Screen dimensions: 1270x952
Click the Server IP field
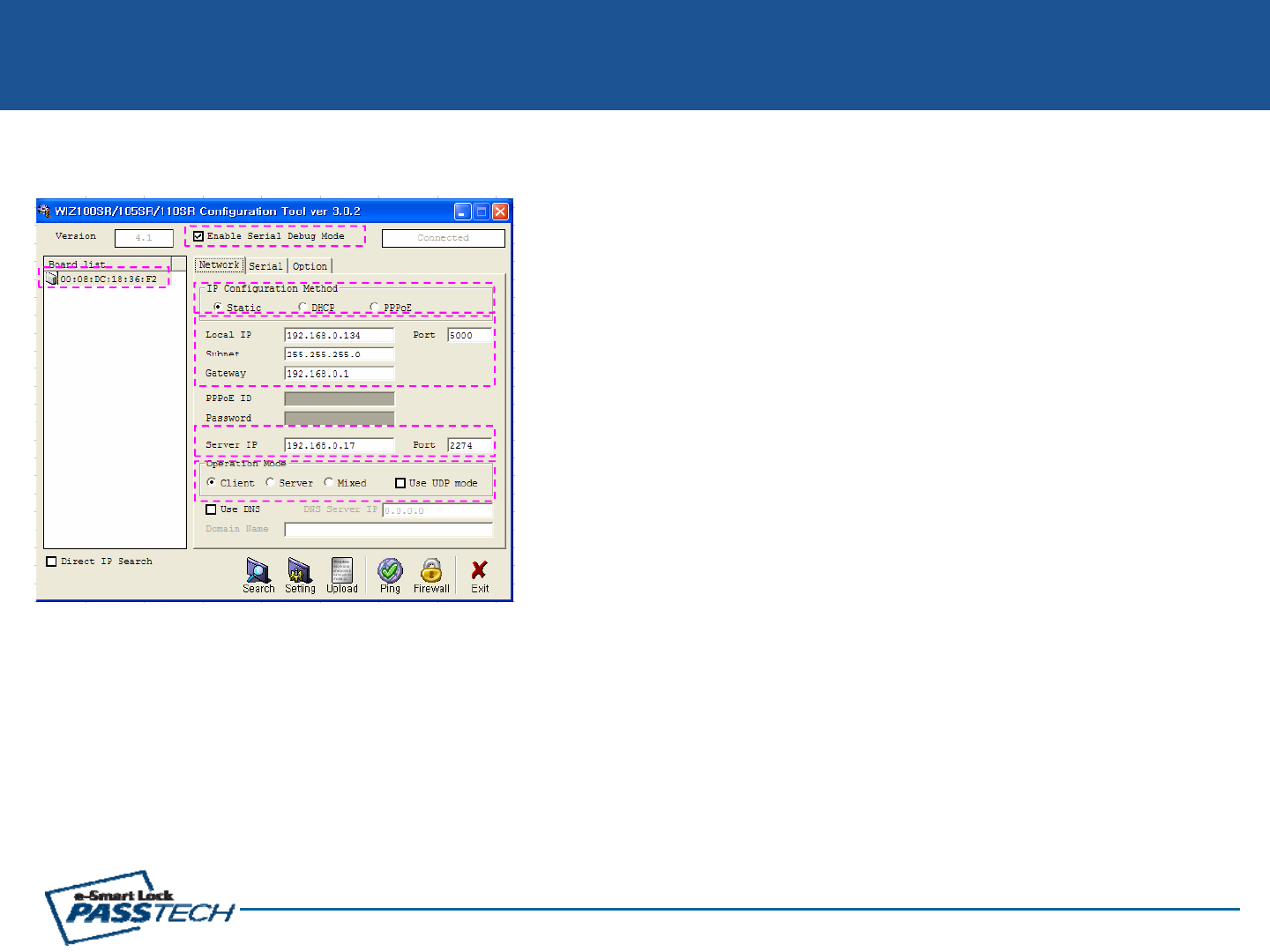(x=339, y=445)
